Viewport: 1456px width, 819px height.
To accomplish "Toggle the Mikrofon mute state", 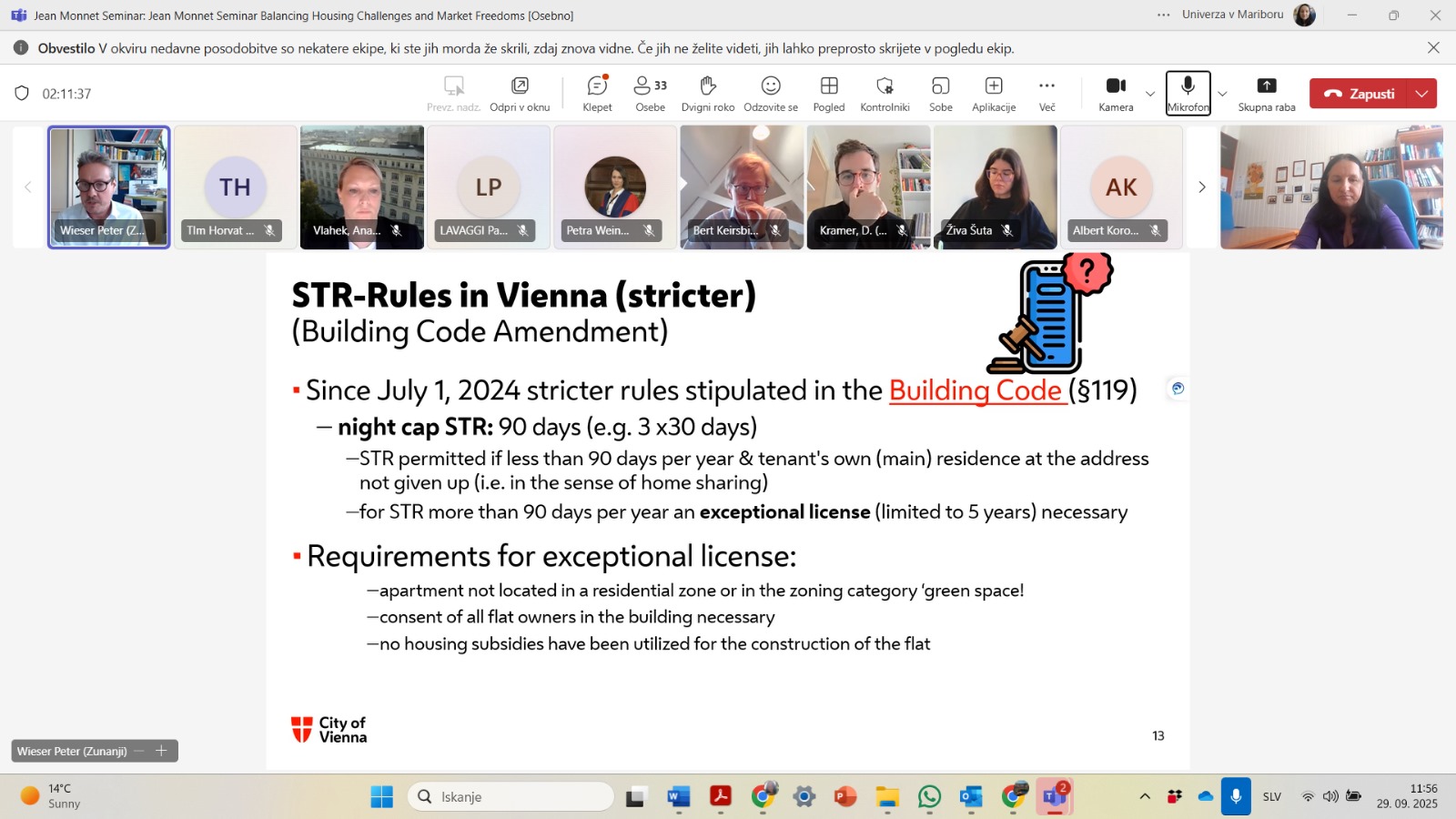I will (1188, 93).
